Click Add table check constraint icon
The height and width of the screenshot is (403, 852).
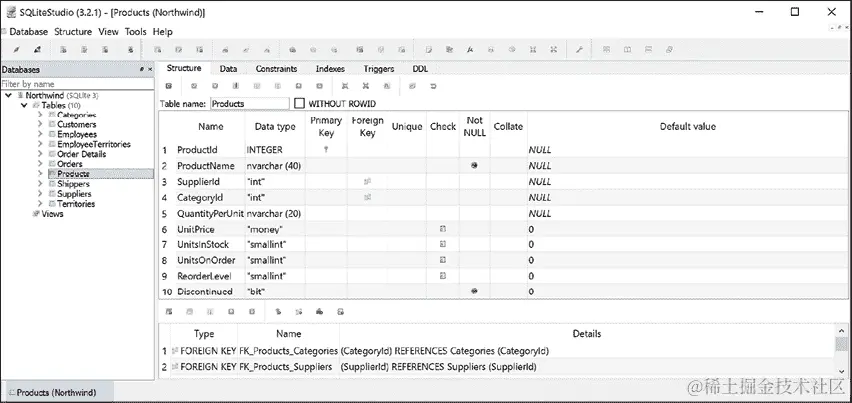[x=341, y=312]
